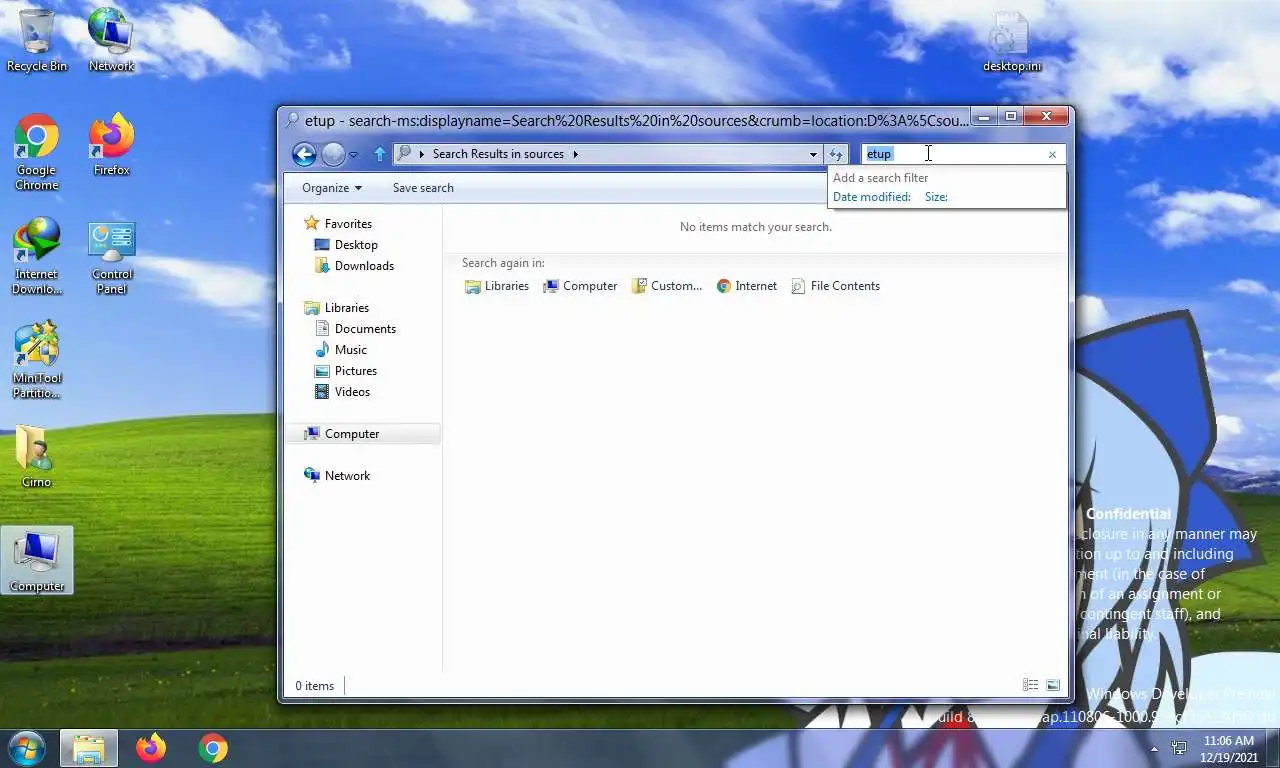Screen dimensions: 1280x768
Task: Select the desktop.ini file on desktop
Action: pyautogui.click(x=1011, y=42)
